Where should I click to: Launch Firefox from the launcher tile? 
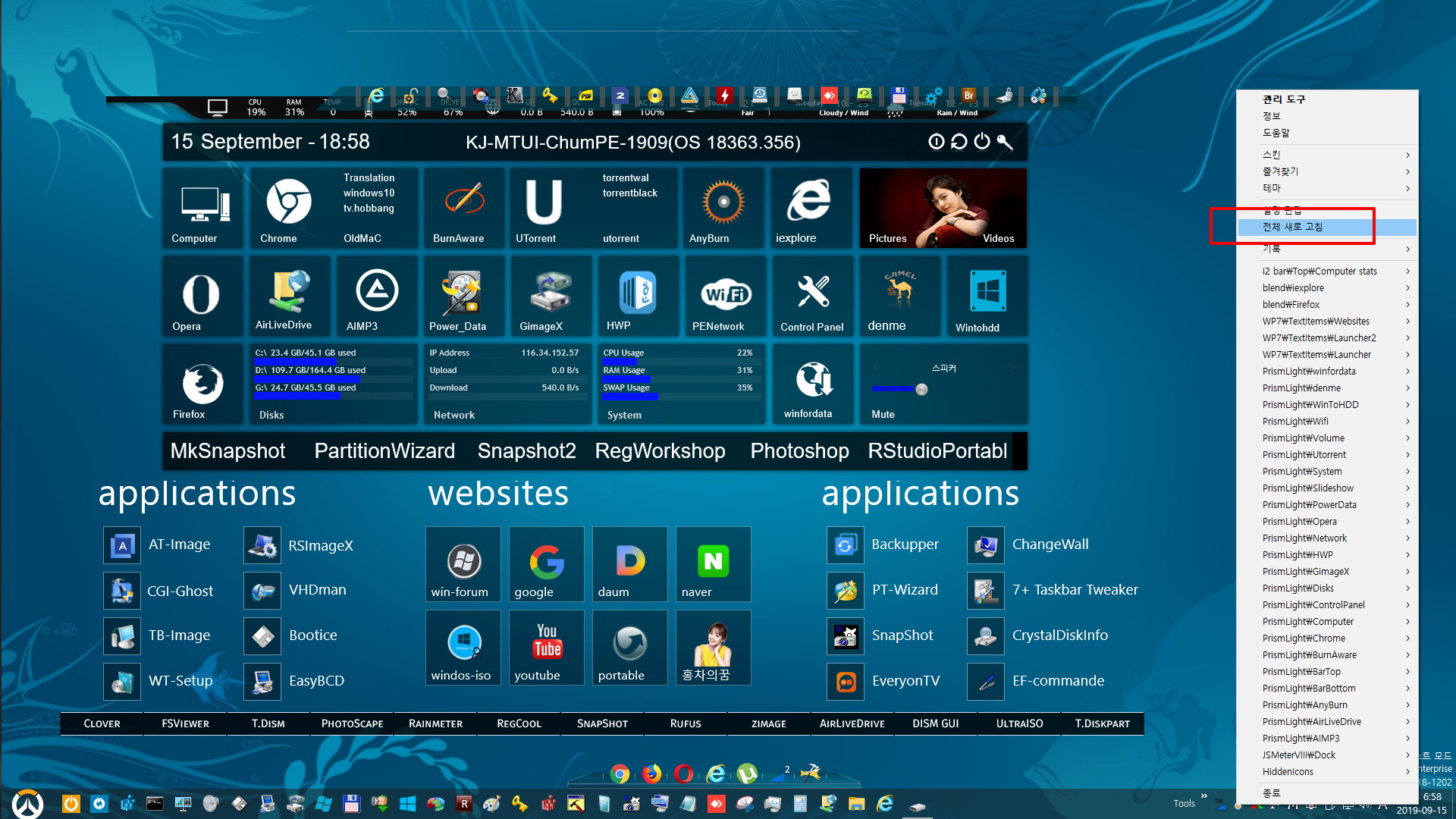[x=202, y=384]
